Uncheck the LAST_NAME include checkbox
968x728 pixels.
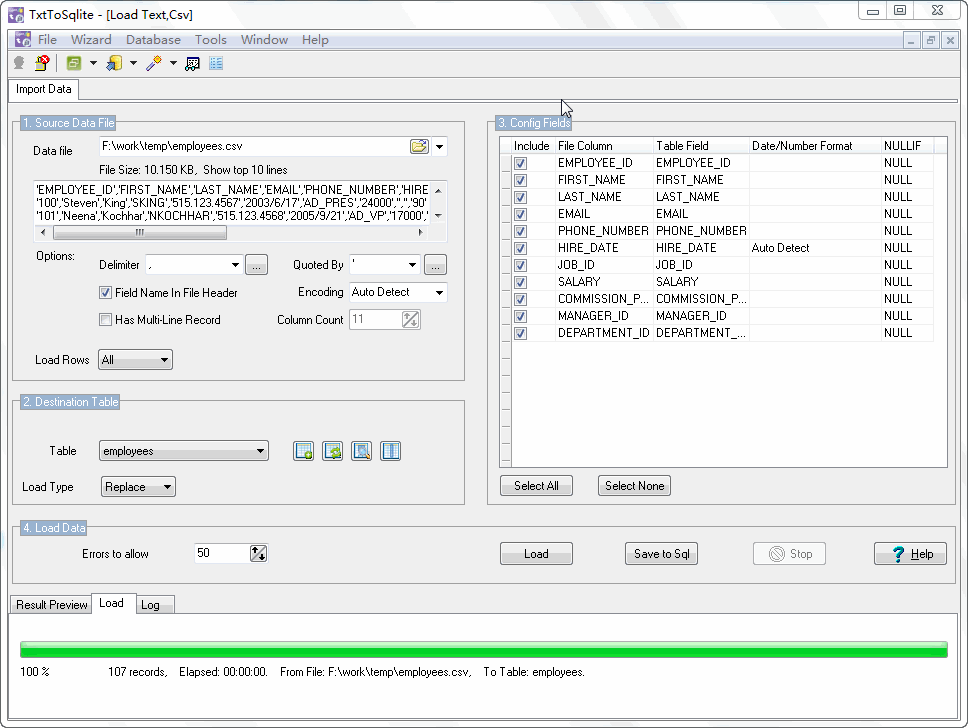coord(520,198)
